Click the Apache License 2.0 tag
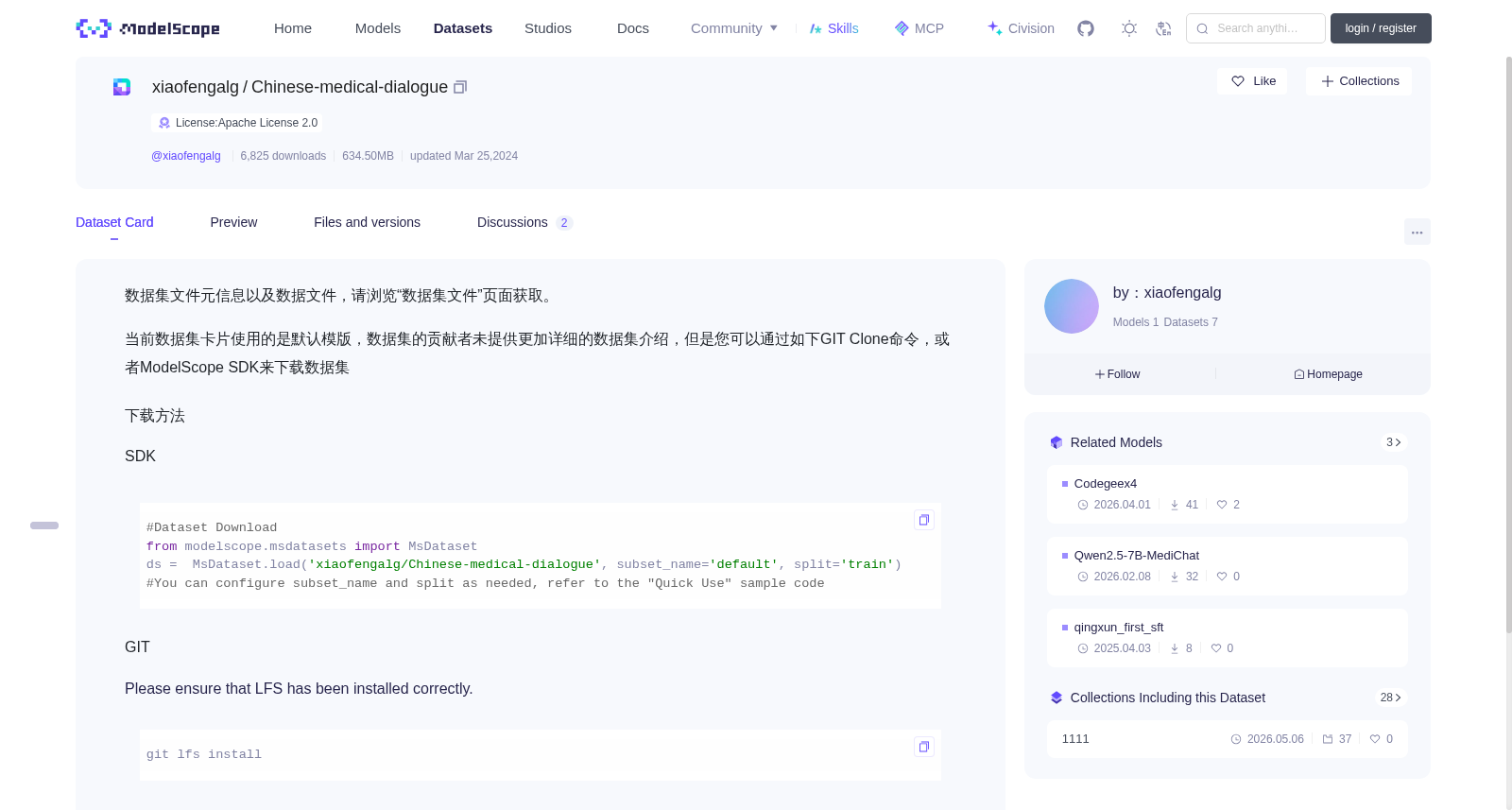 coord(237,123)
